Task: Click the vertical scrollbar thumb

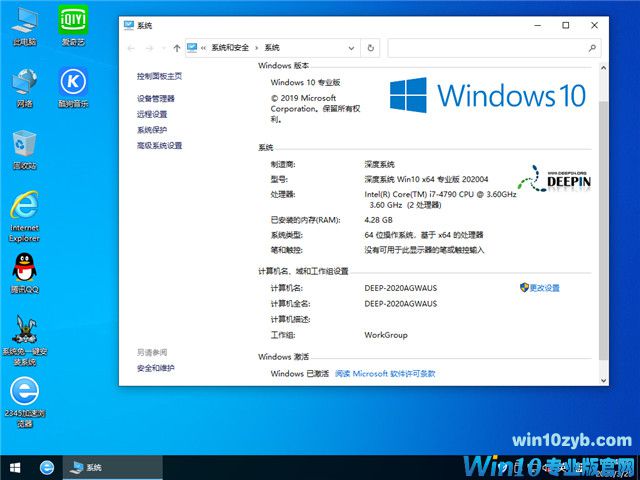Action: pos(603,231)
